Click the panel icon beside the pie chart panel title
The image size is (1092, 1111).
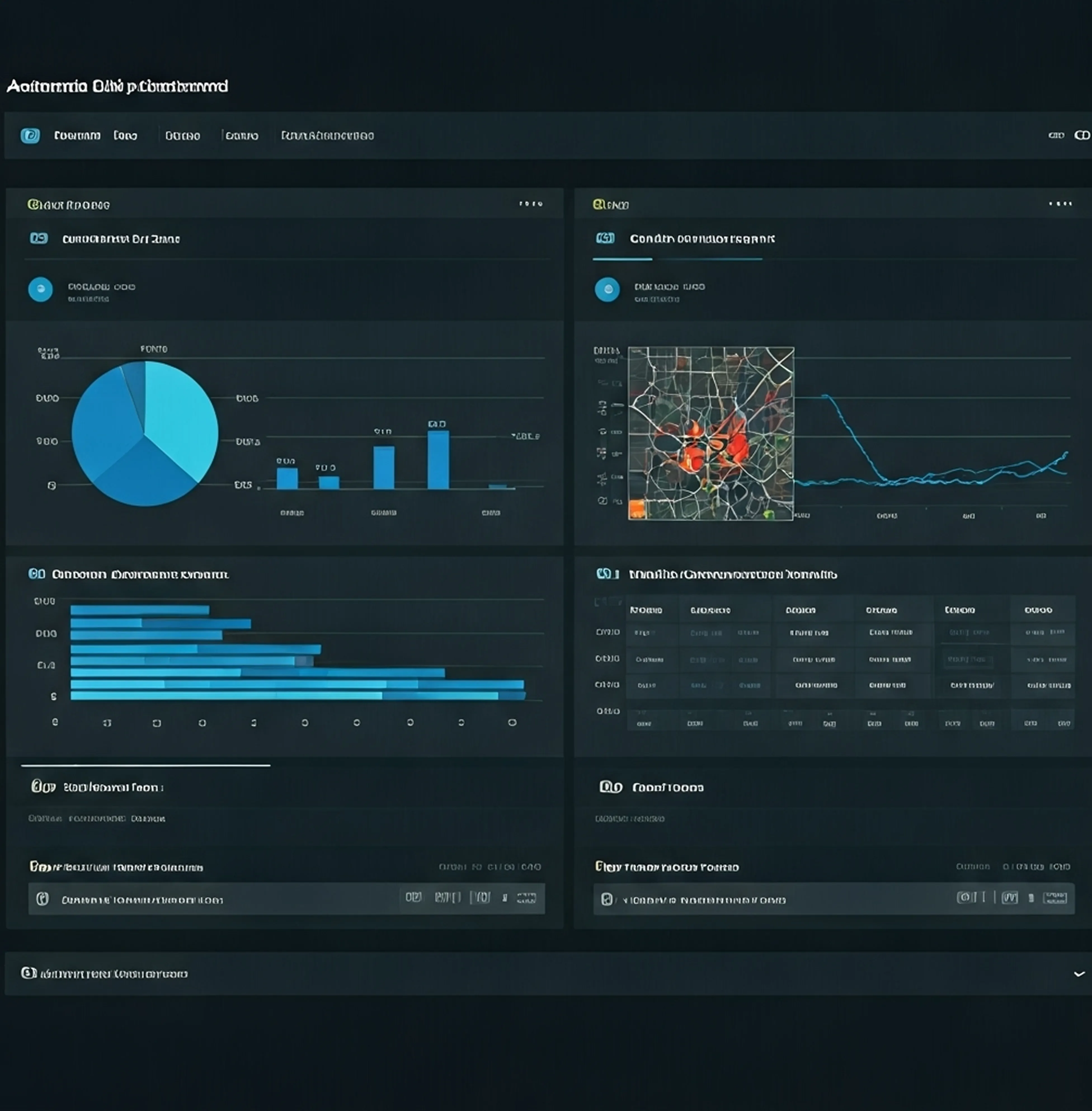tap(38, 238)
